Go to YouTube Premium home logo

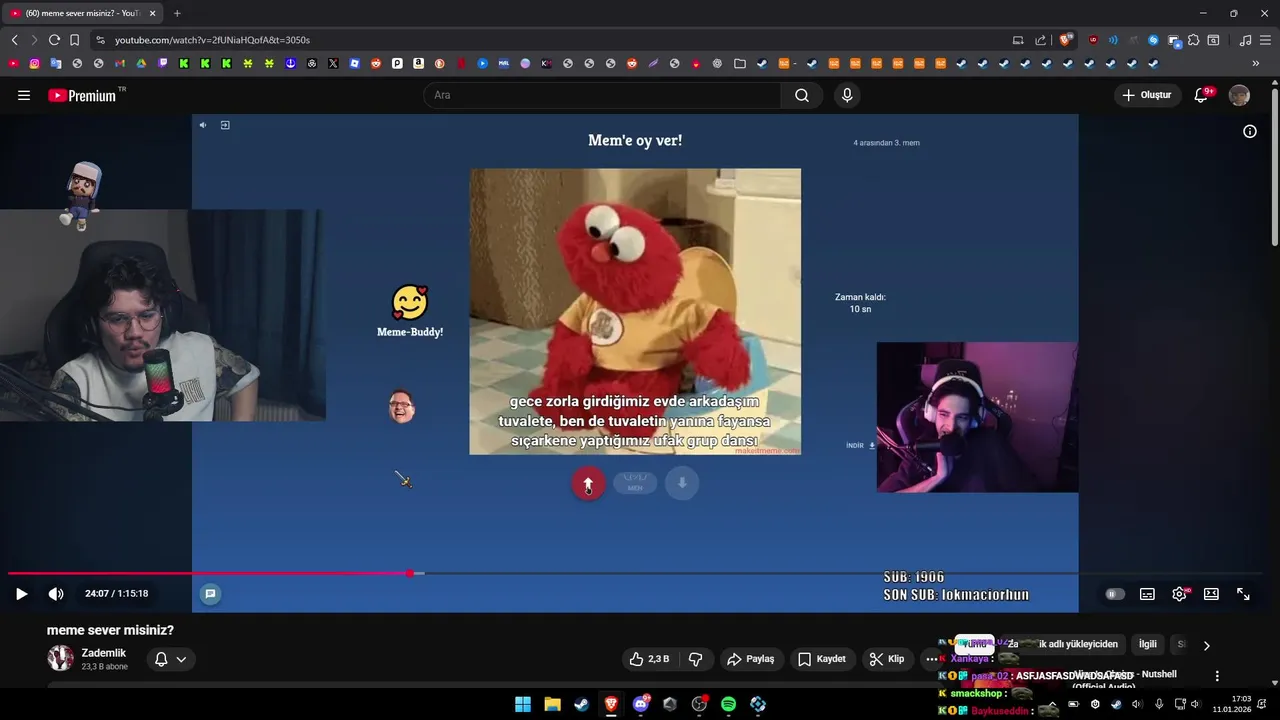pyautogui.click(x=84, y=95)
